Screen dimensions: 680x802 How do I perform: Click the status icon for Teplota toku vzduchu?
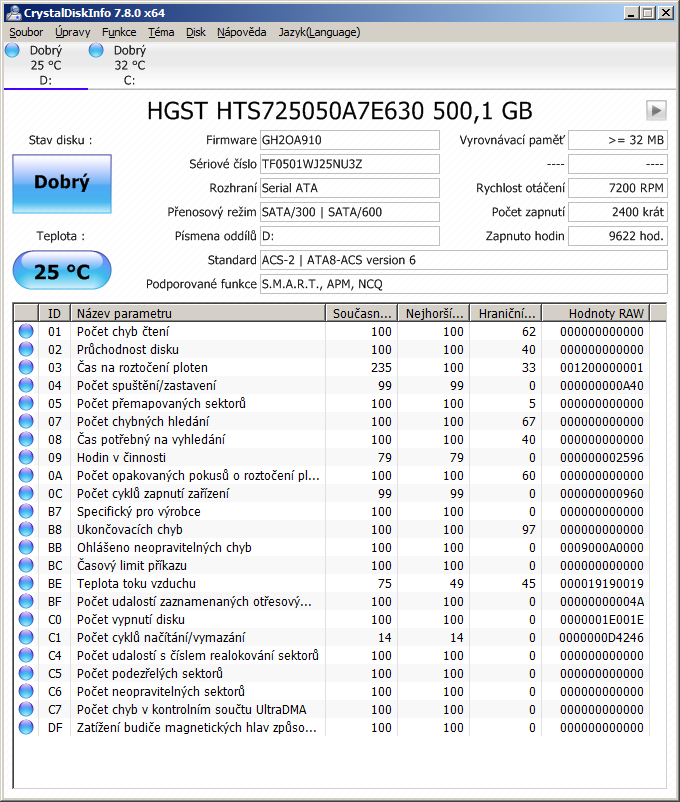pos(26,583)
